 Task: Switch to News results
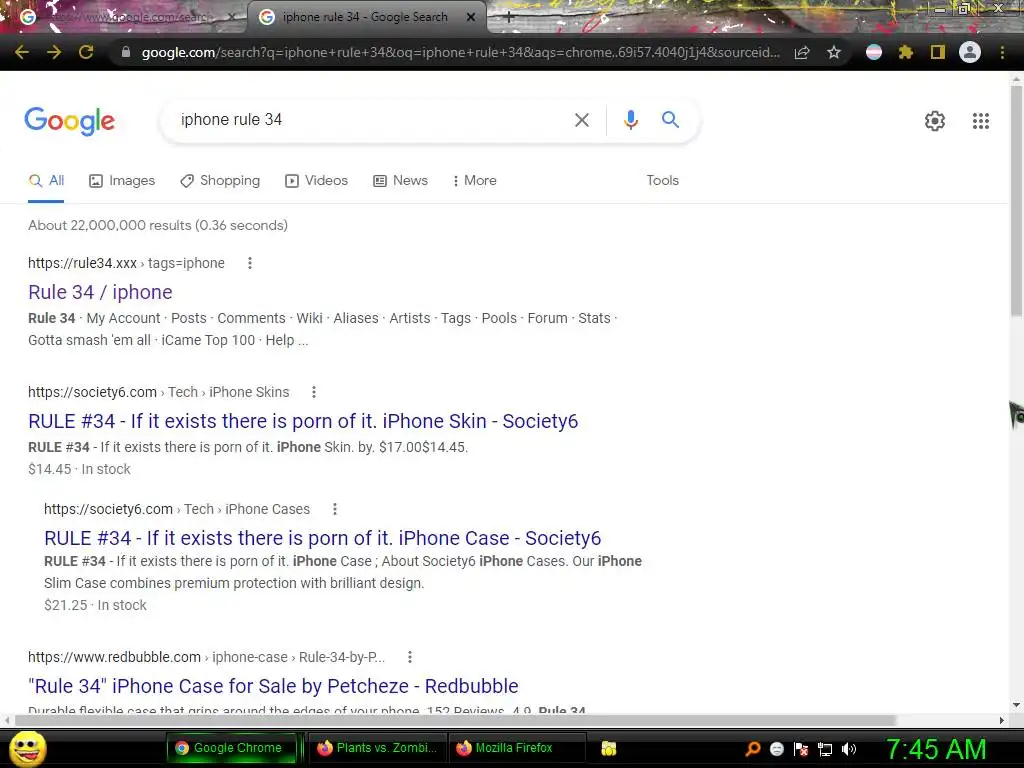click(400, 181)
